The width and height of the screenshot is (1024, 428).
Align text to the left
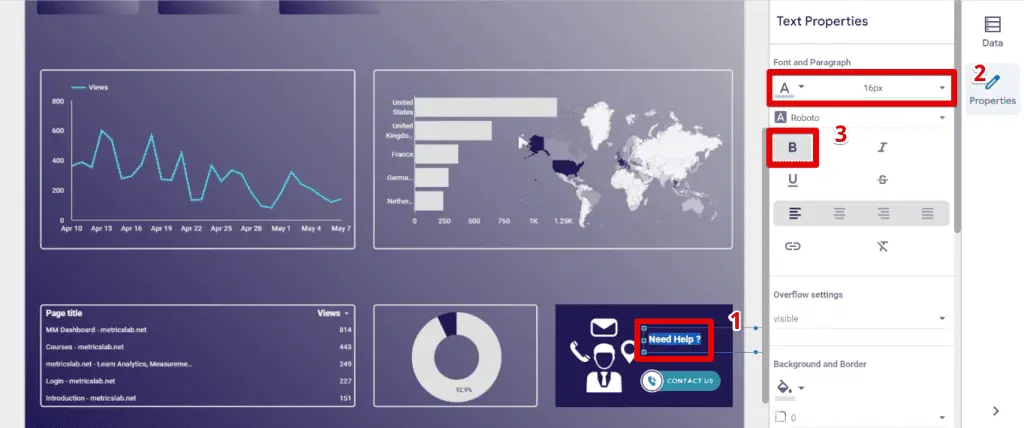pos(793,212)
